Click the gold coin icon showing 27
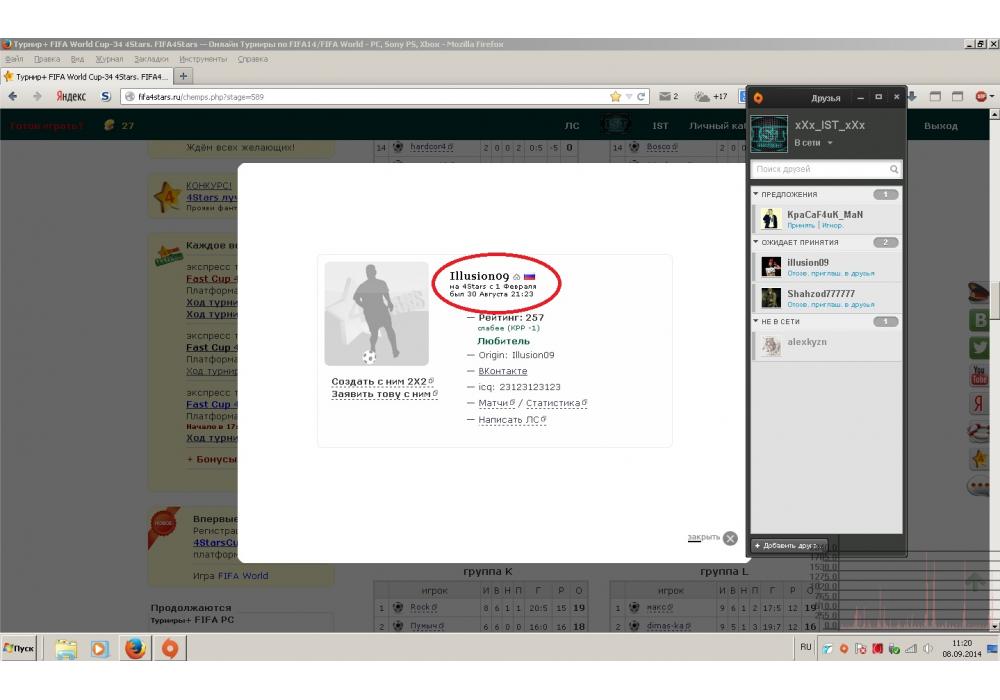 pyautogui.click(x=109, y=125)
